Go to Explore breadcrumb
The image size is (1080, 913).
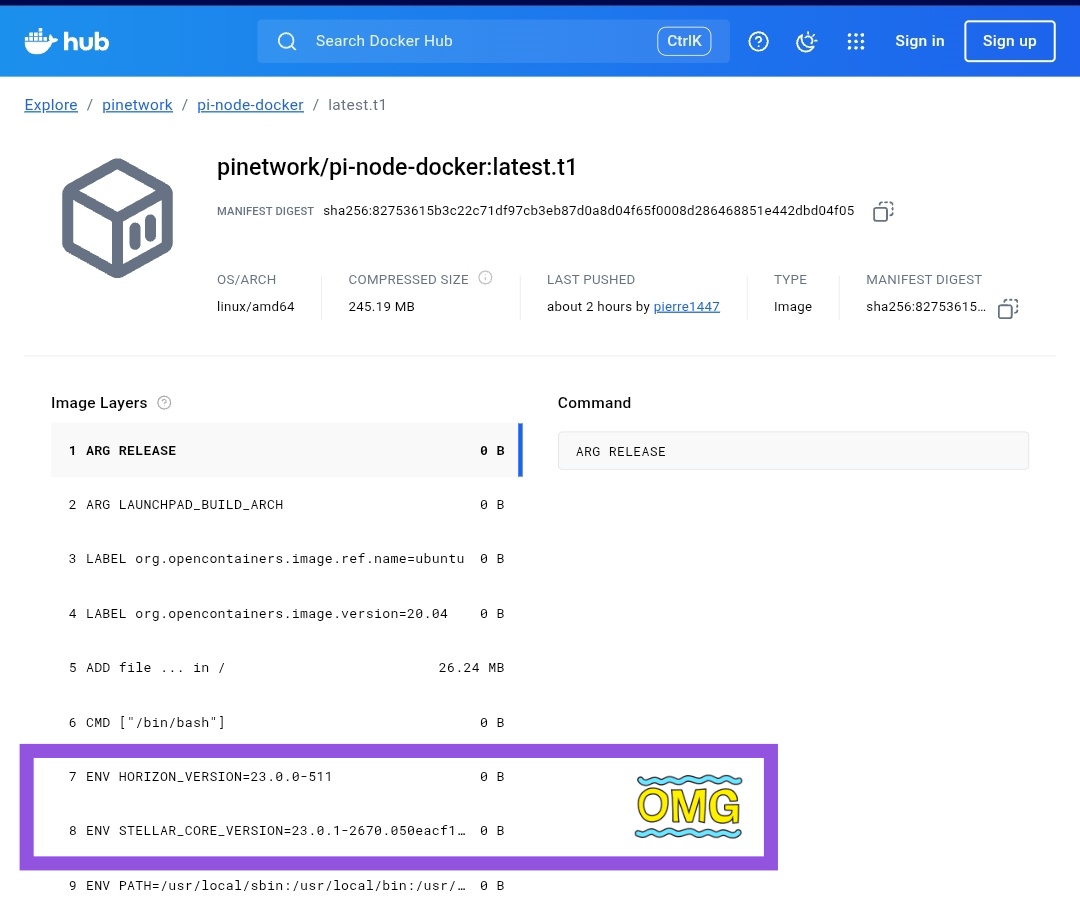coord(51,105)
